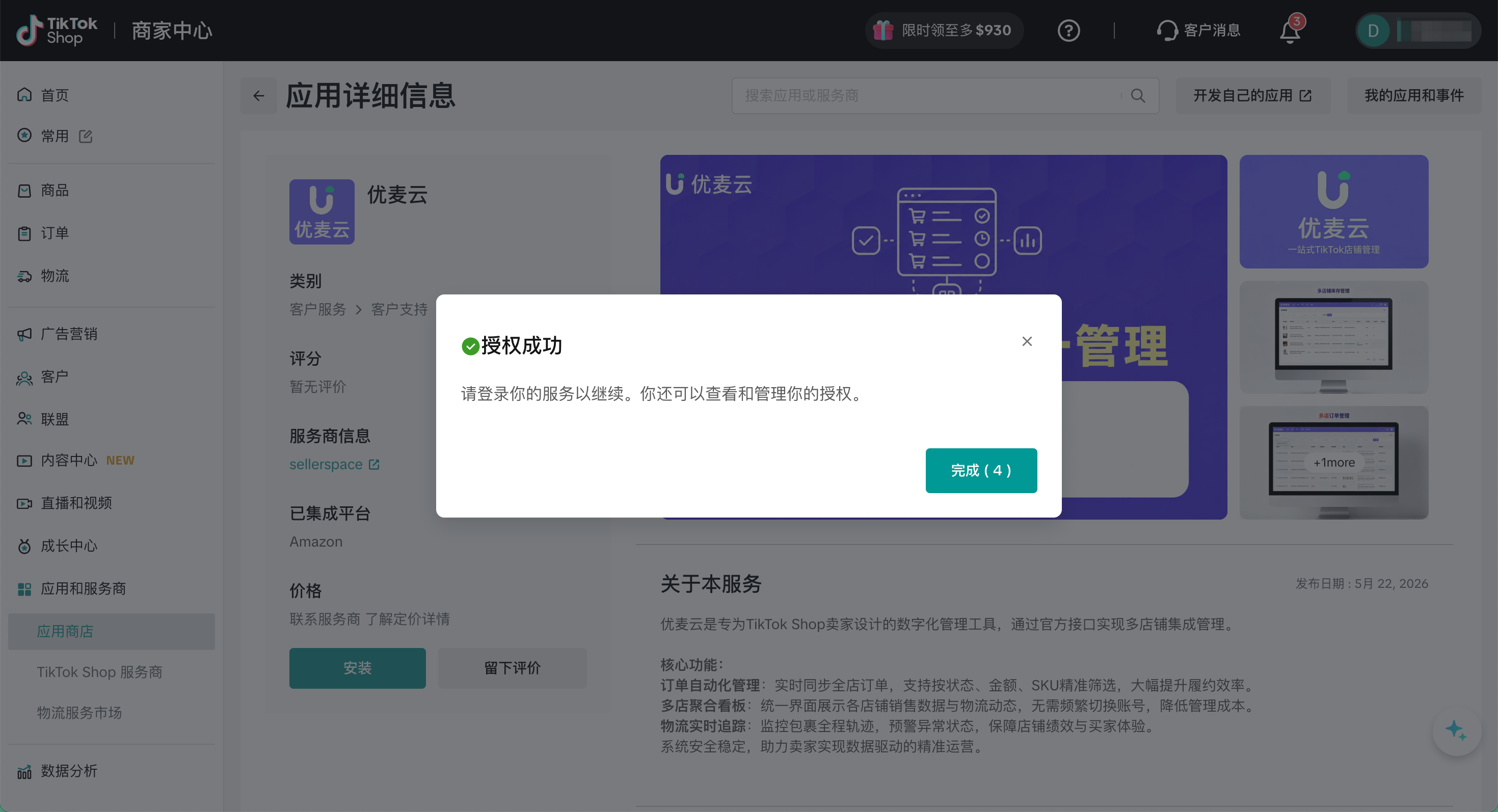Click the 数据分析 chart icon
Screen dimensions: 1498x812
[24, 771]
